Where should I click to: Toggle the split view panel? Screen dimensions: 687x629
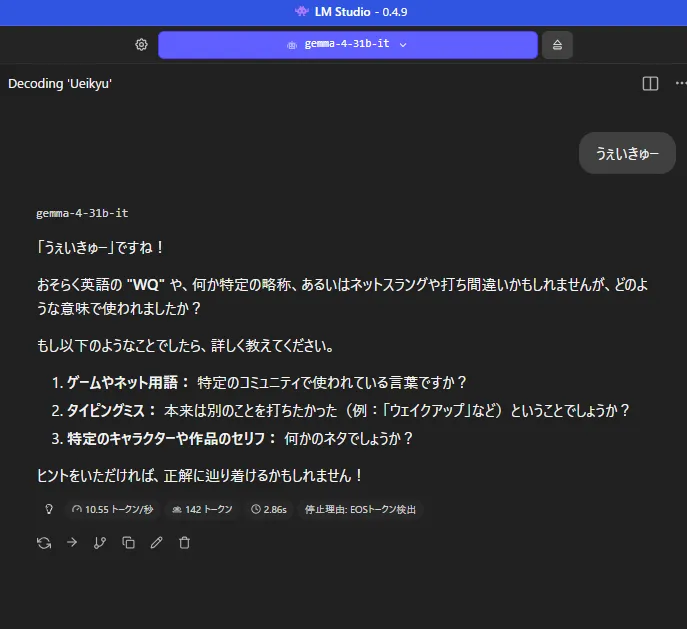650,84
